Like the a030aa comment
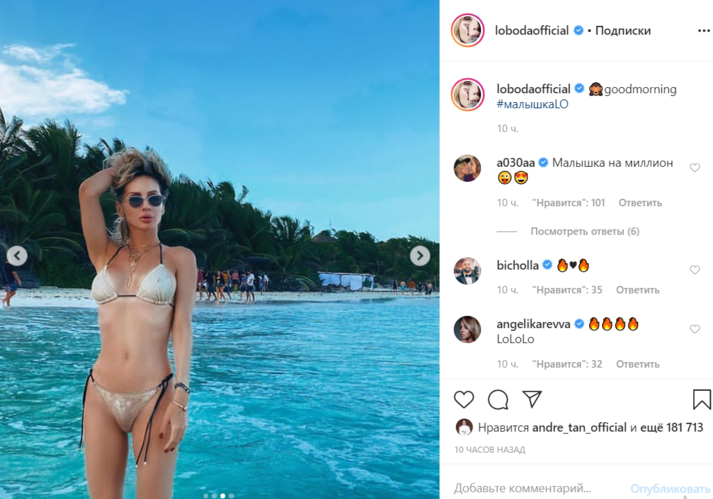The height and width of the screenshot is (499, 713). point(694,168)
